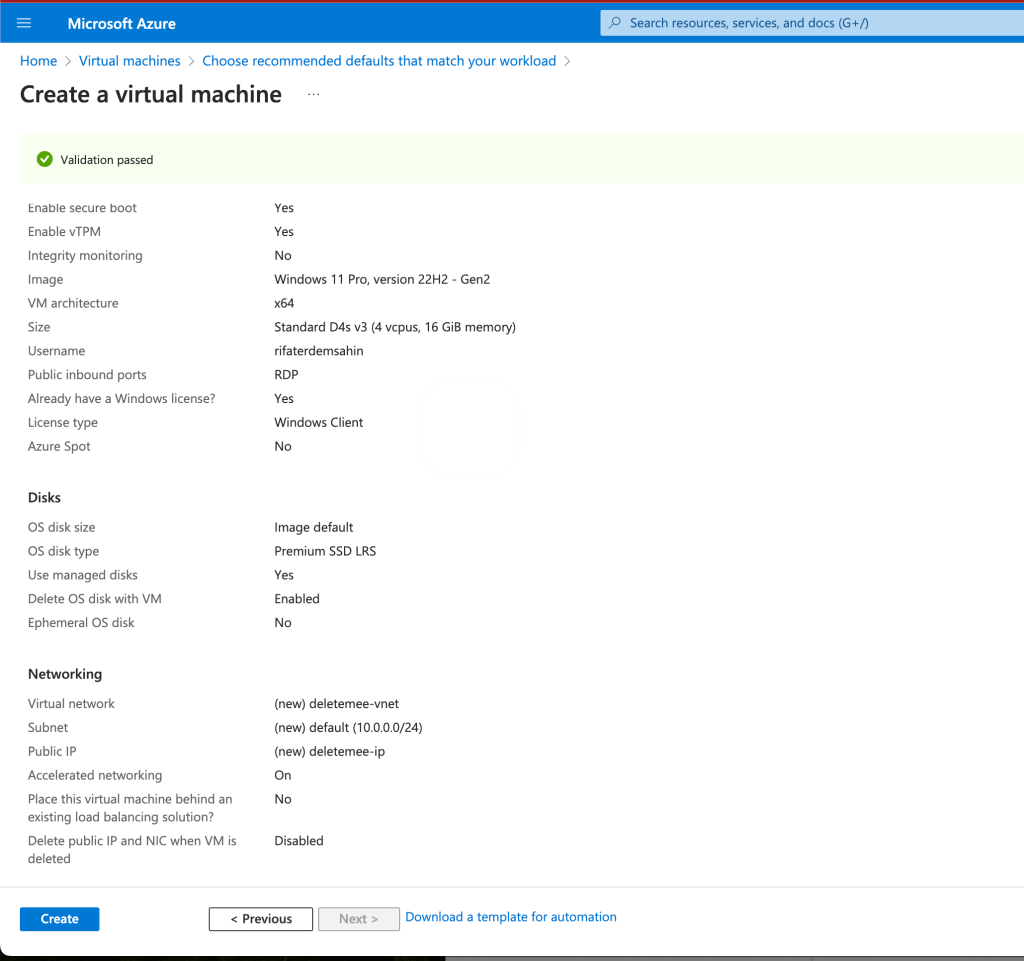Select Disabled value for Delete public IP
1024x961 pixels.
(x=298, y=841)
